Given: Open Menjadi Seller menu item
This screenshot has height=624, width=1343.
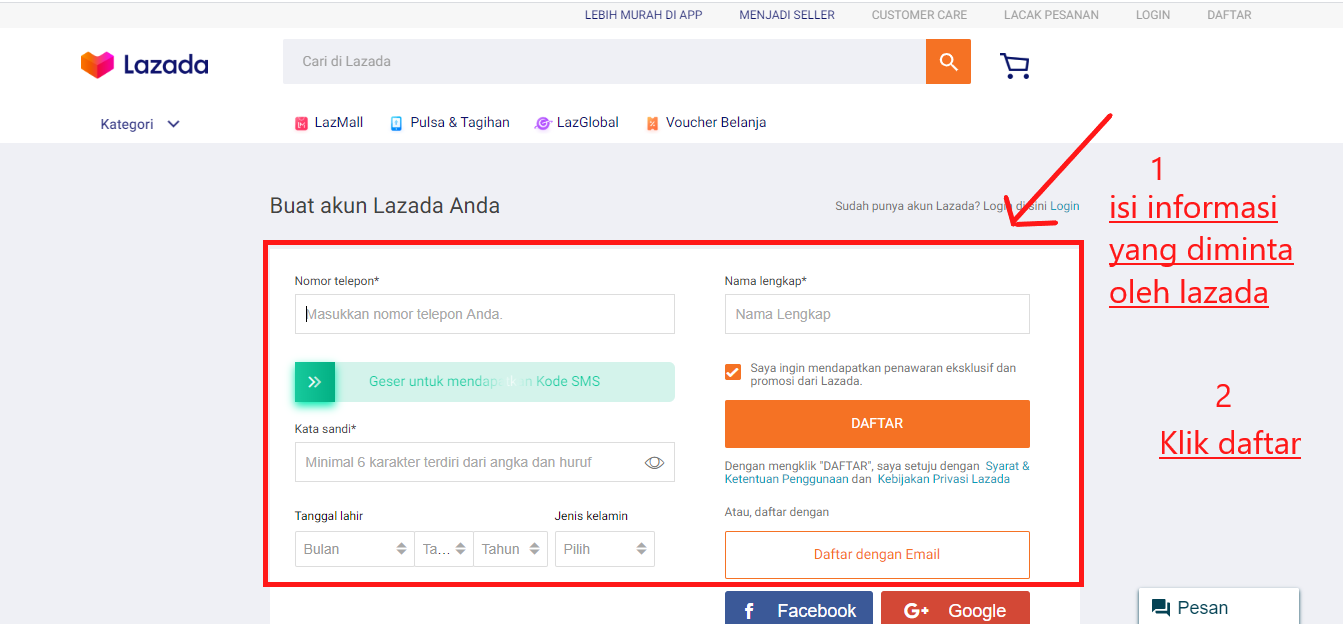Looking at the screenshot, I should click(787, 15).
